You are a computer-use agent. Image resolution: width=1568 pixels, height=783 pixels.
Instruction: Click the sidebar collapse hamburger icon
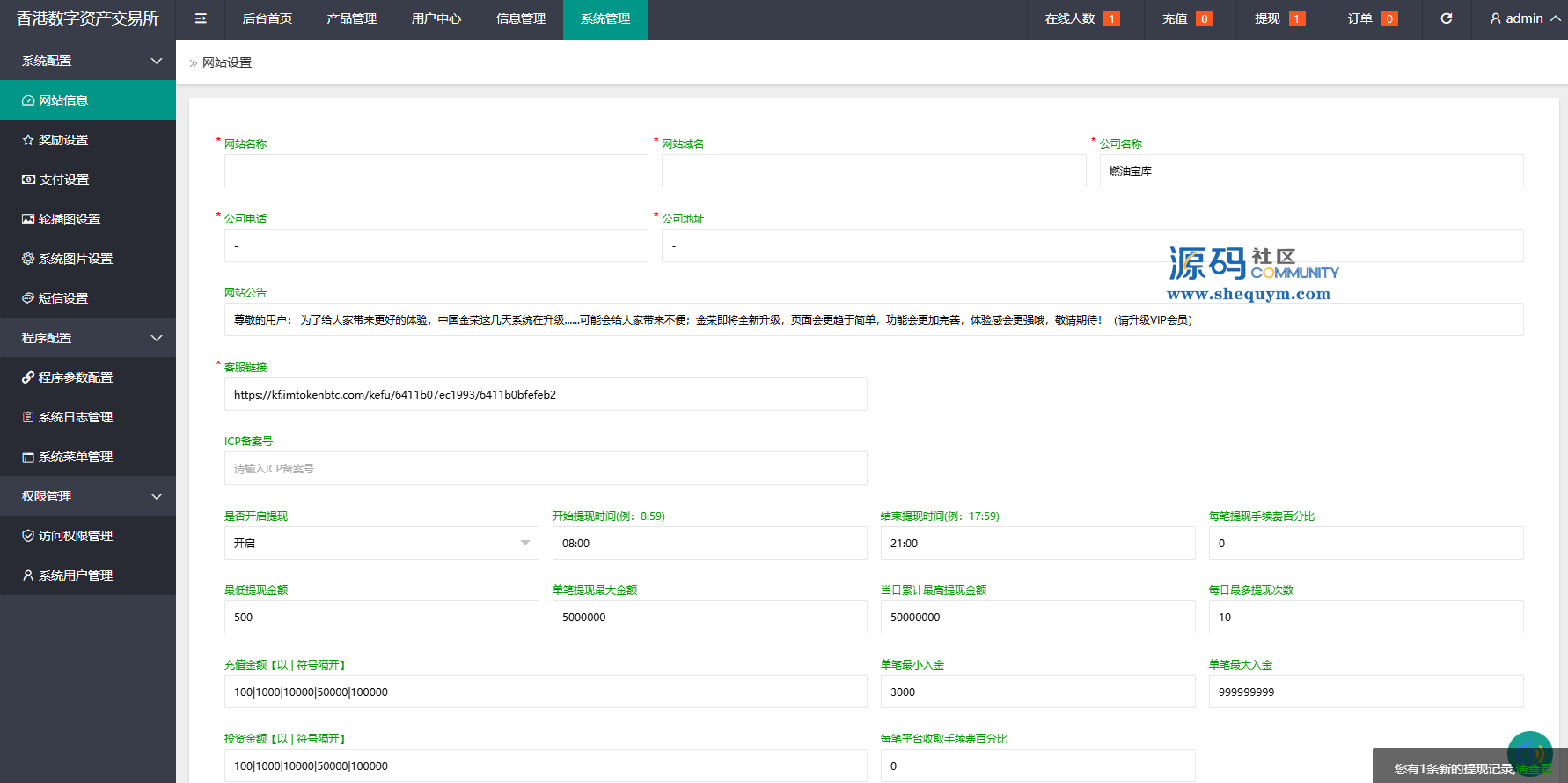pyautogui.click(x=201, y=18)
